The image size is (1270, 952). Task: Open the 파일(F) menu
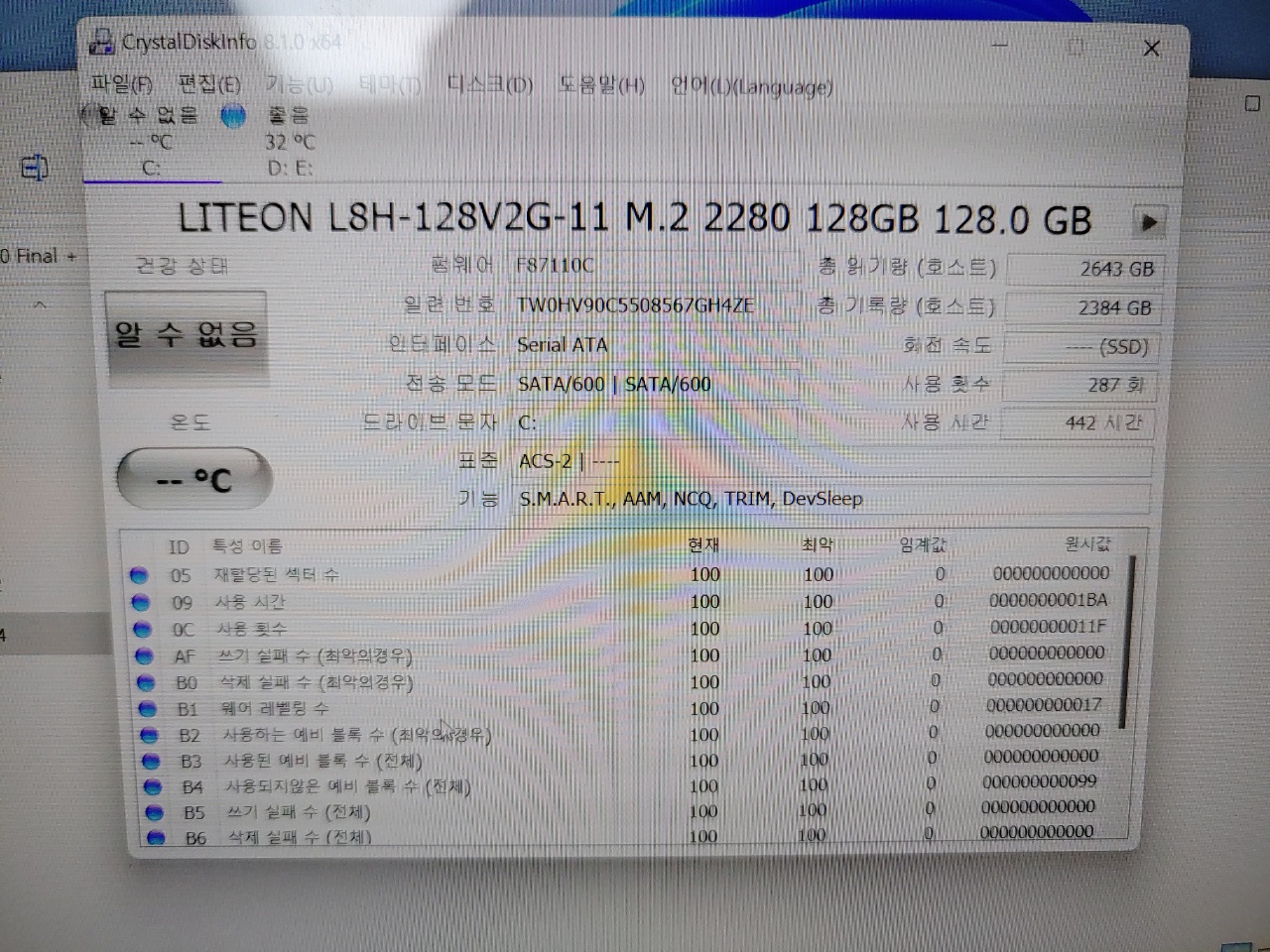[122, 83]
